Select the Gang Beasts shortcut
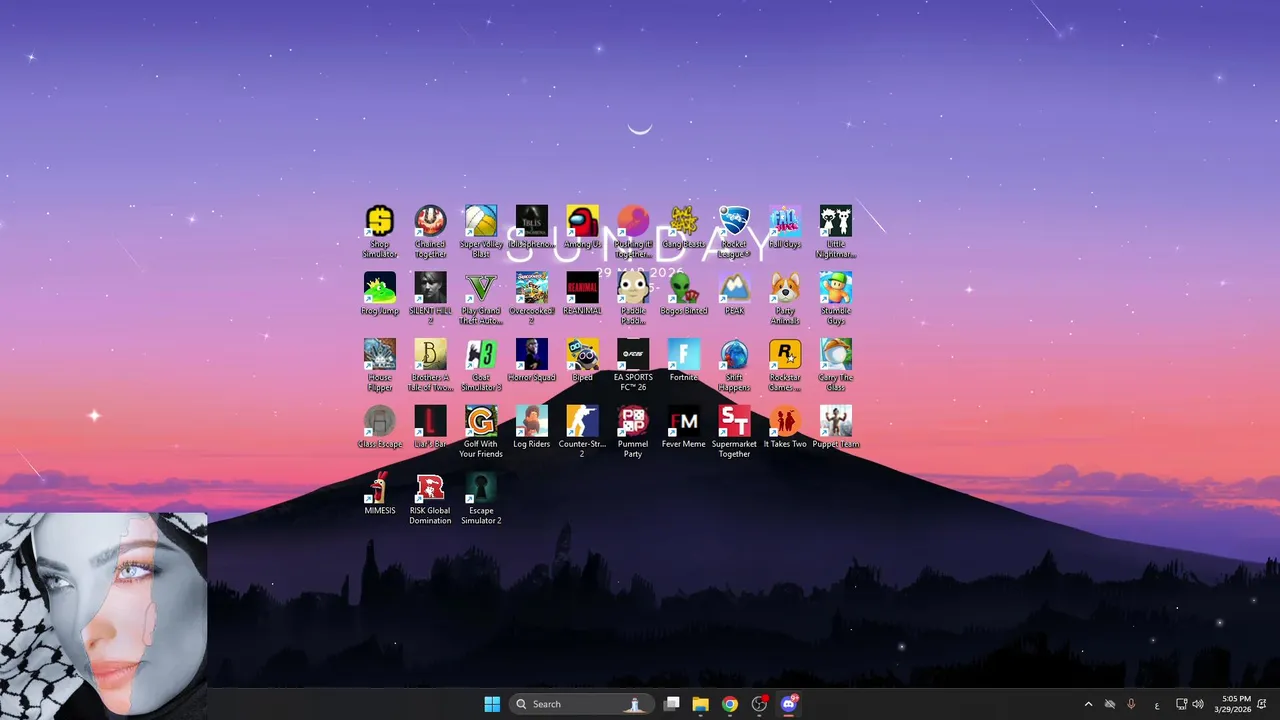This screenshot has width=1280, height=720. tap(683, 227)
